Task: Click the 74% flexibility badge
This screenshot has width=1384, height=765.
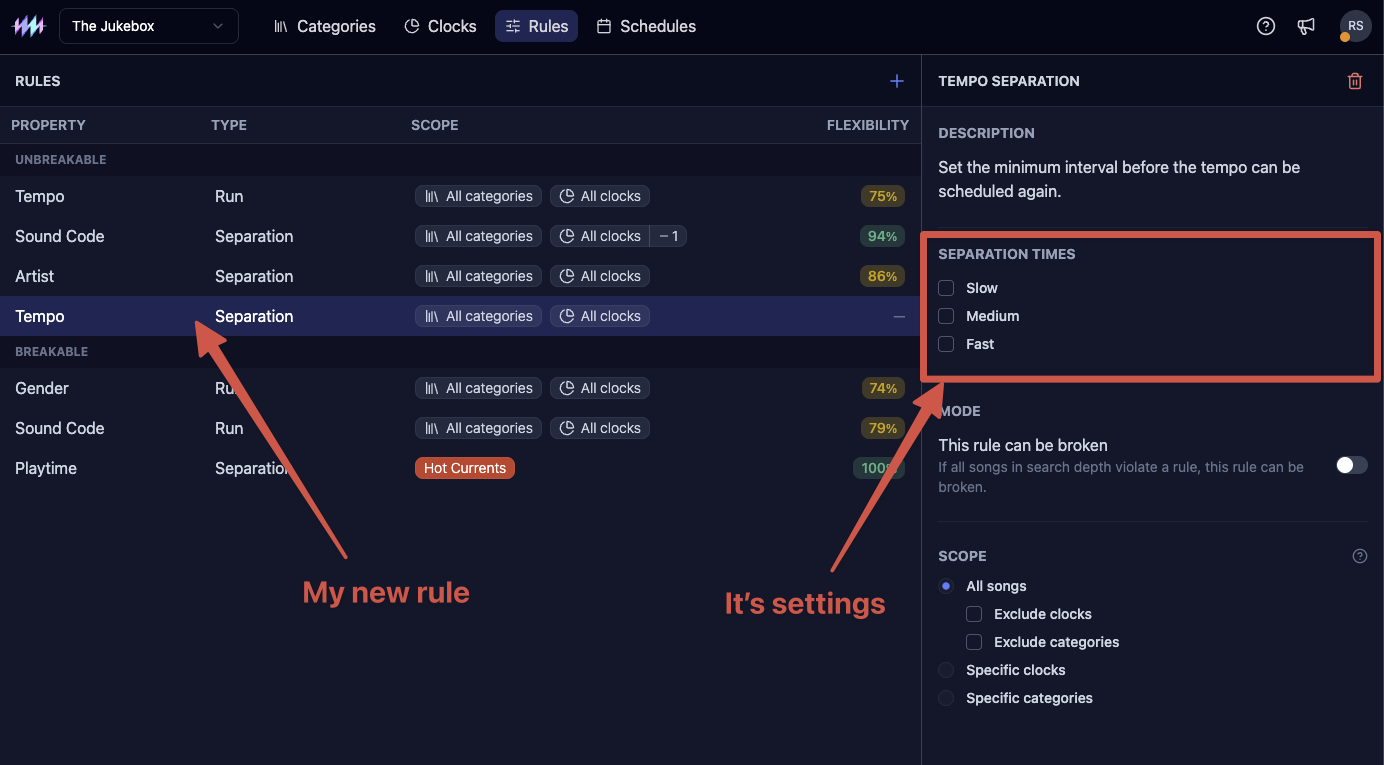Action: click(883, 388)
